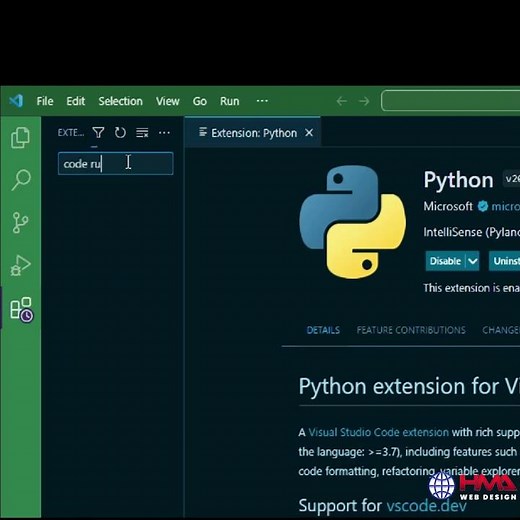The height and width of the screenshot is (520, 520).
Task: Click the IntelliSense (Pylance) description text
Action: (471, 232)
